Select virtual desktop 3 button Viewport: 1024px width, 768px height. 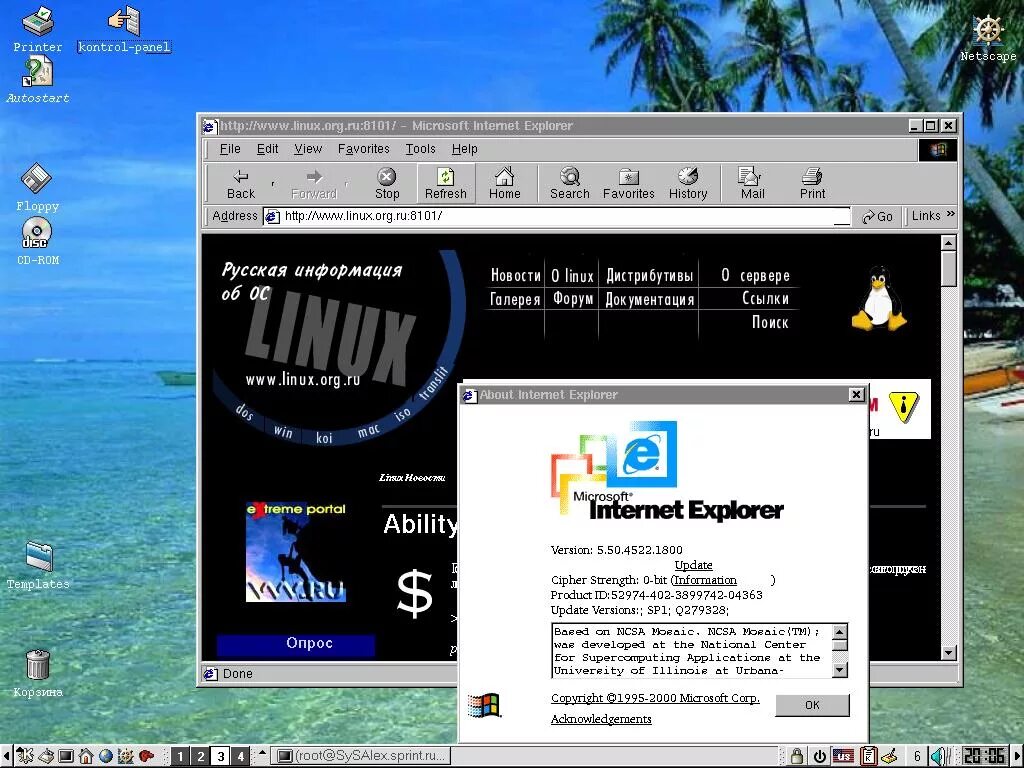pos(221,756)
